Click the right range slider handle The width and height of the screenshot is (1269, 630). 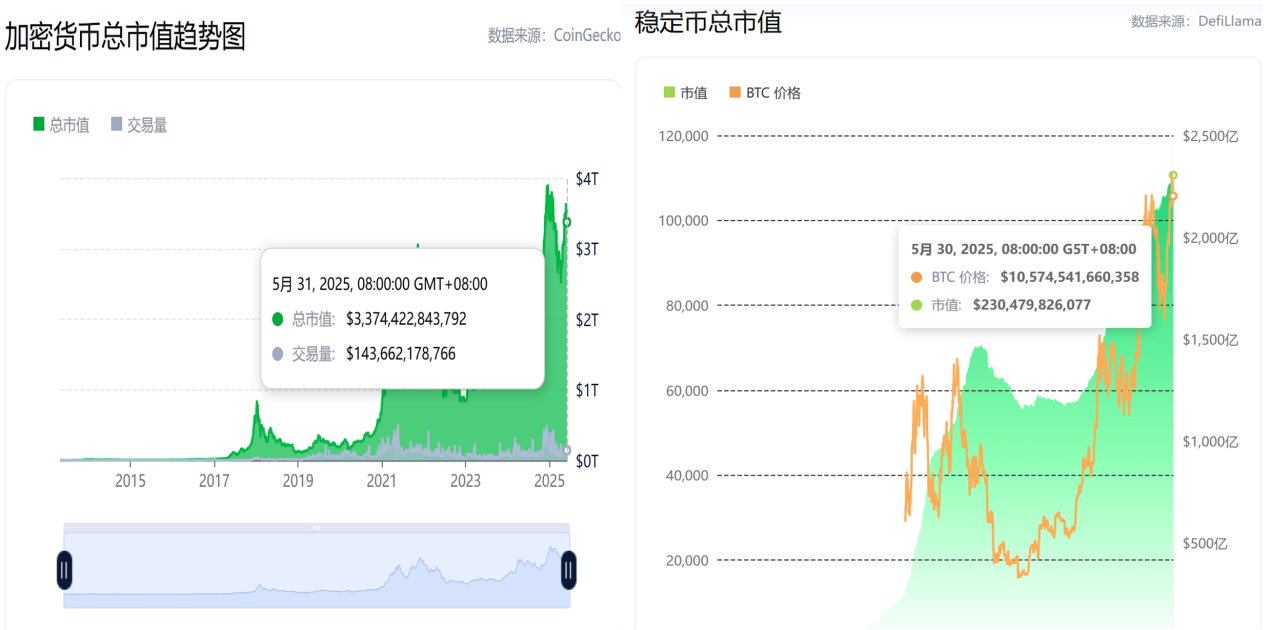click(568, 568)
